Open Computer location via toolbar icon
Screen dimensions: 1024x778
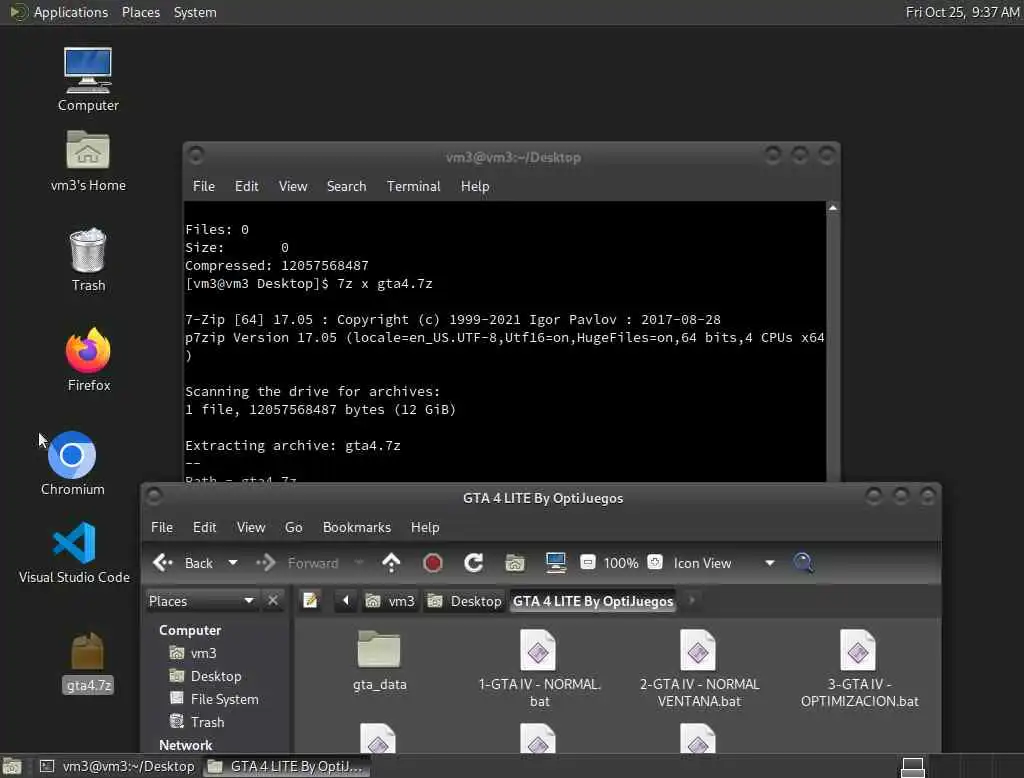556,563
